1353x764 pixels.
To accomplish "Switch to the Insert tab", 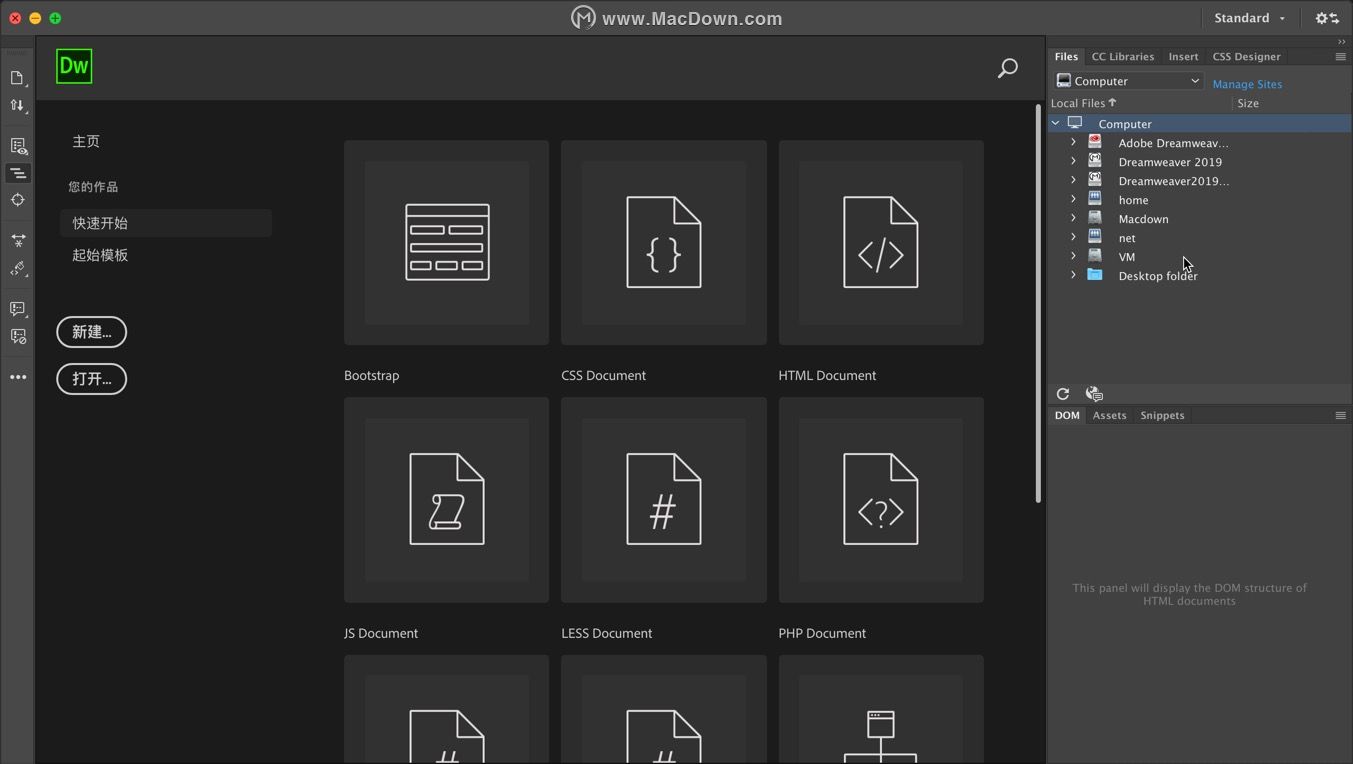I will [x=1183, y=57].
